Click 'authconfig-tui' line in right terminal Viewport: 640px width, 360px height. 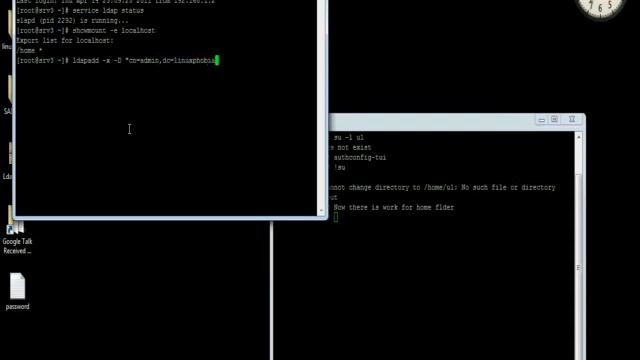click(x=360, y=158)
